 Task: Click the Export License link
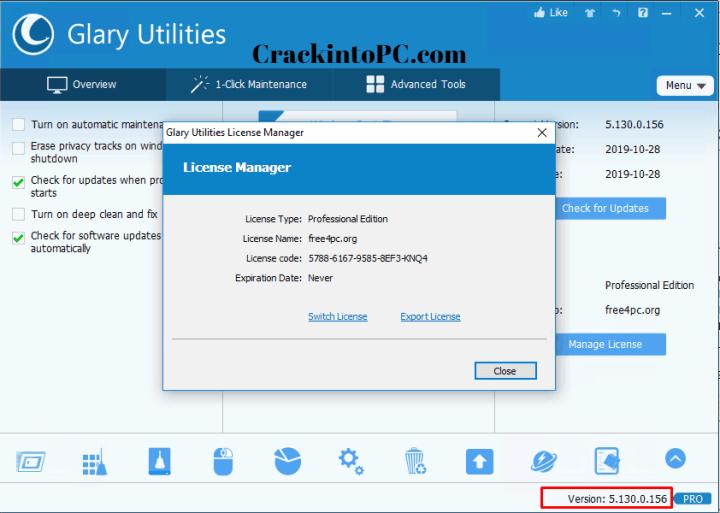point(430,316)
